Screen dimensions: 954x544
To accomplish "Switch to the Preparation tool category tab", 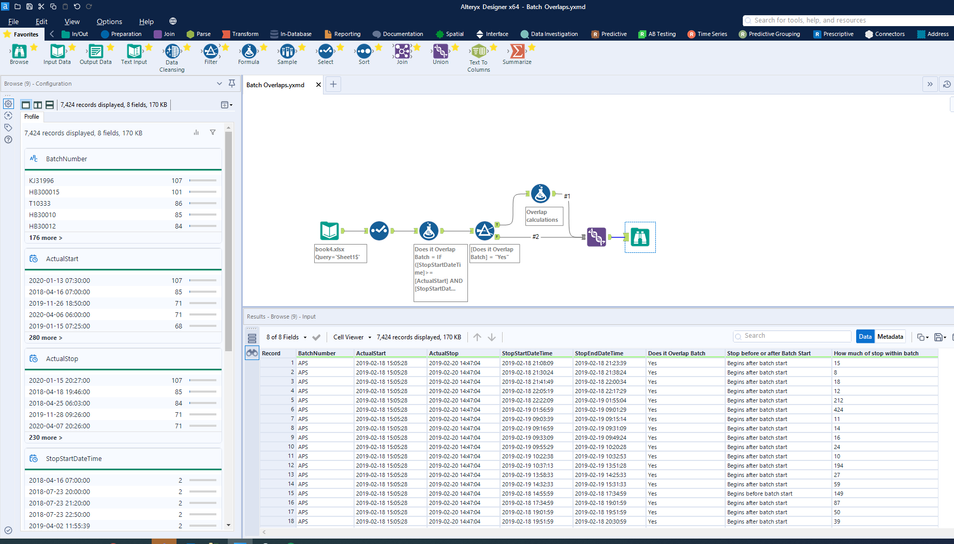I will click(x=120, y=34).
